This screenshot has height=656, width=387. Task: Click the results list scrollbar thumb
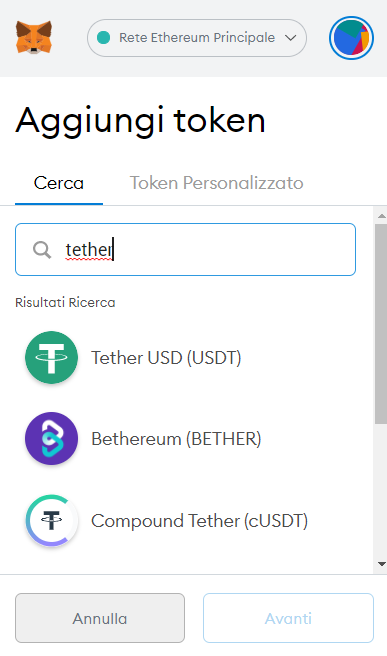coord(381,324)
